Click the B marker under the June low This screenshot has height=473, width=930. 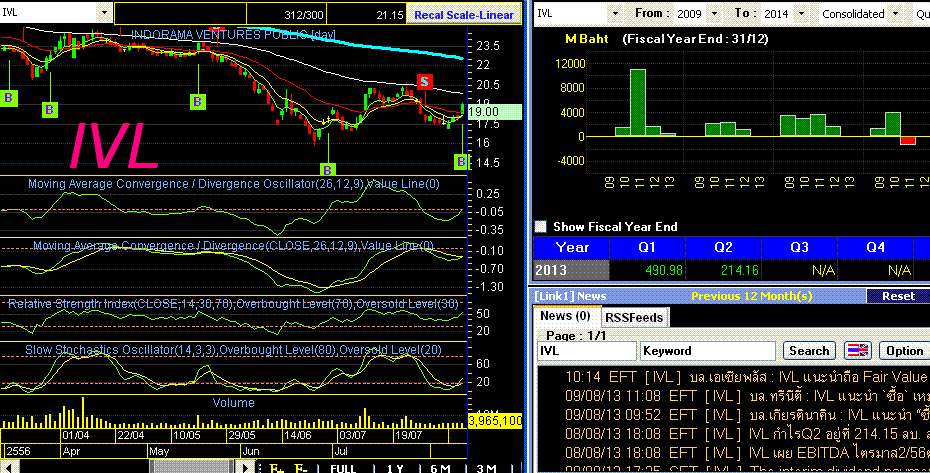pos(327,170)
